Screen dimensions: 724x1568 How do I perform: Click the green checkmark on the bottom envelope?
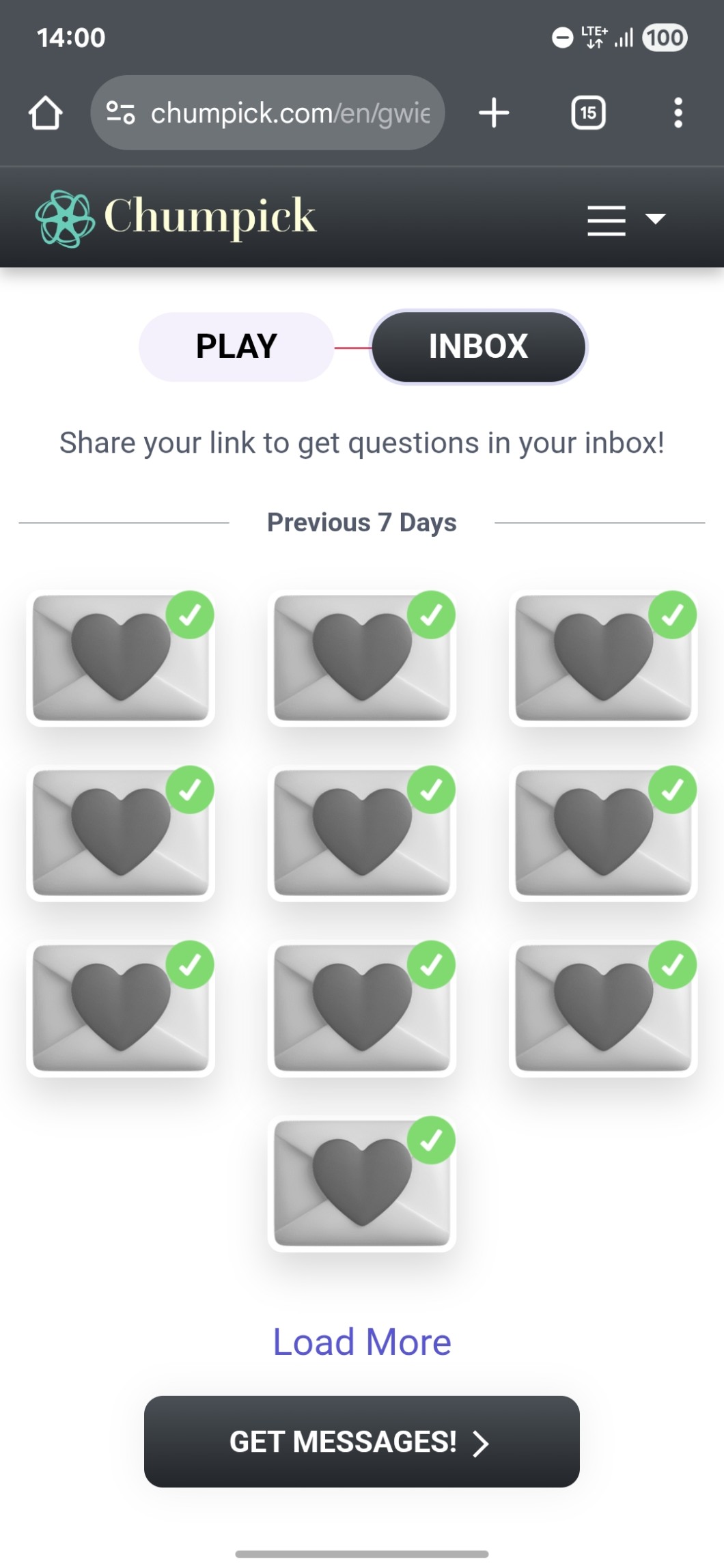431,1140
